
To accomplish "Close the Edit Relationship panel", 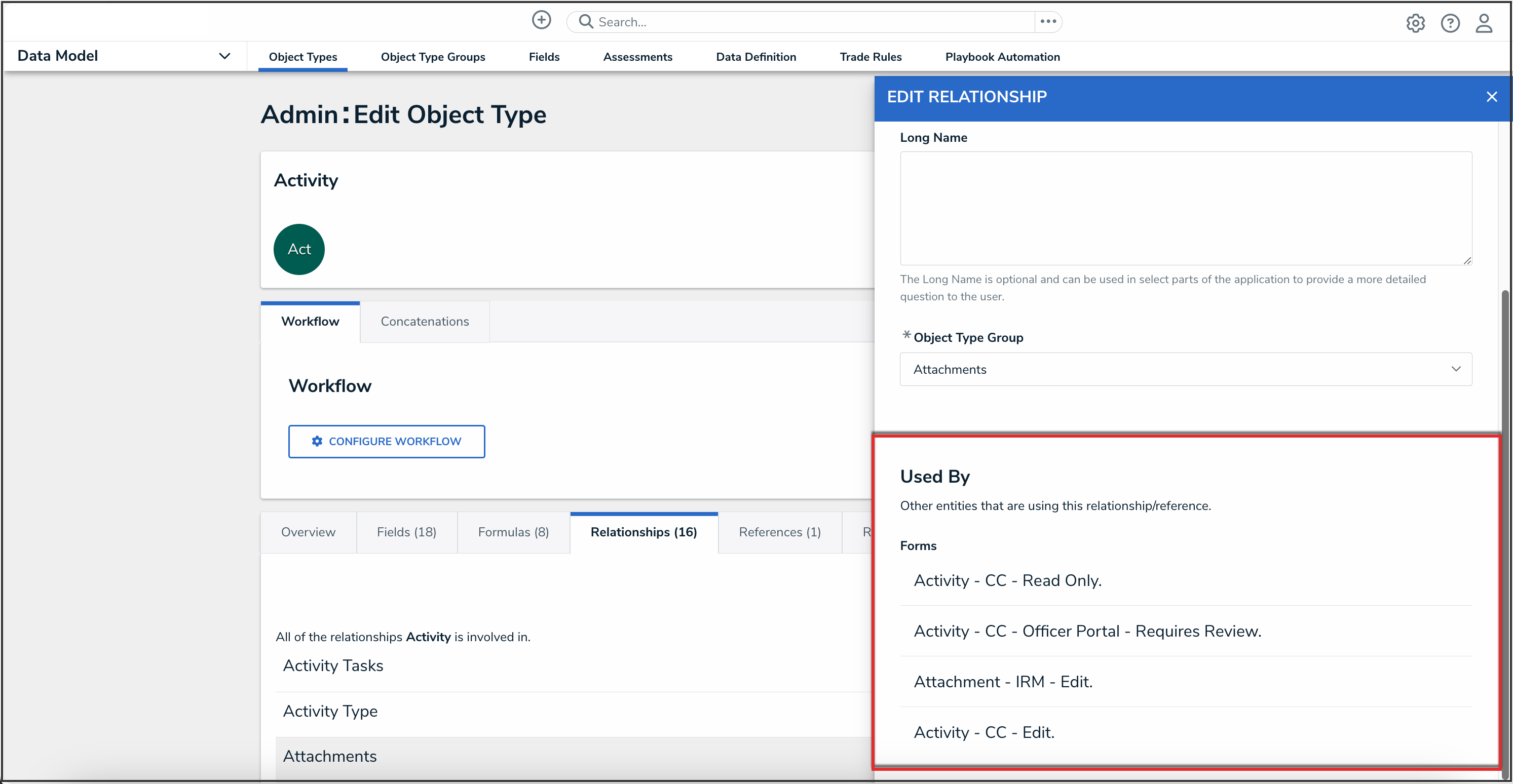I will pyautogui.click(x=1491, y=97).
